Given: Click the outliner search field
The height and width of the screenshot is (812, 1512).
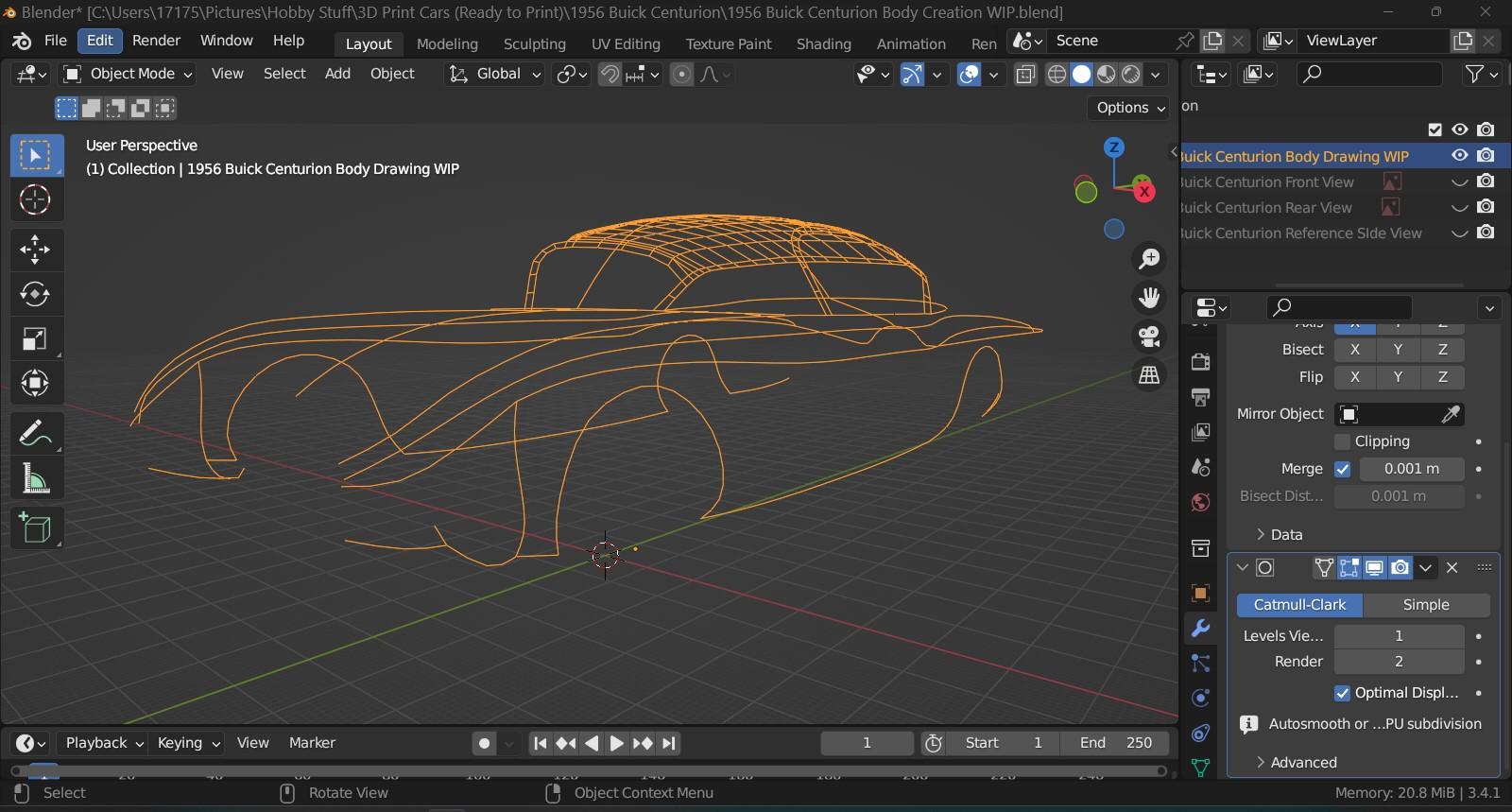Looking at the screenshot, I should pos(1369,74).
